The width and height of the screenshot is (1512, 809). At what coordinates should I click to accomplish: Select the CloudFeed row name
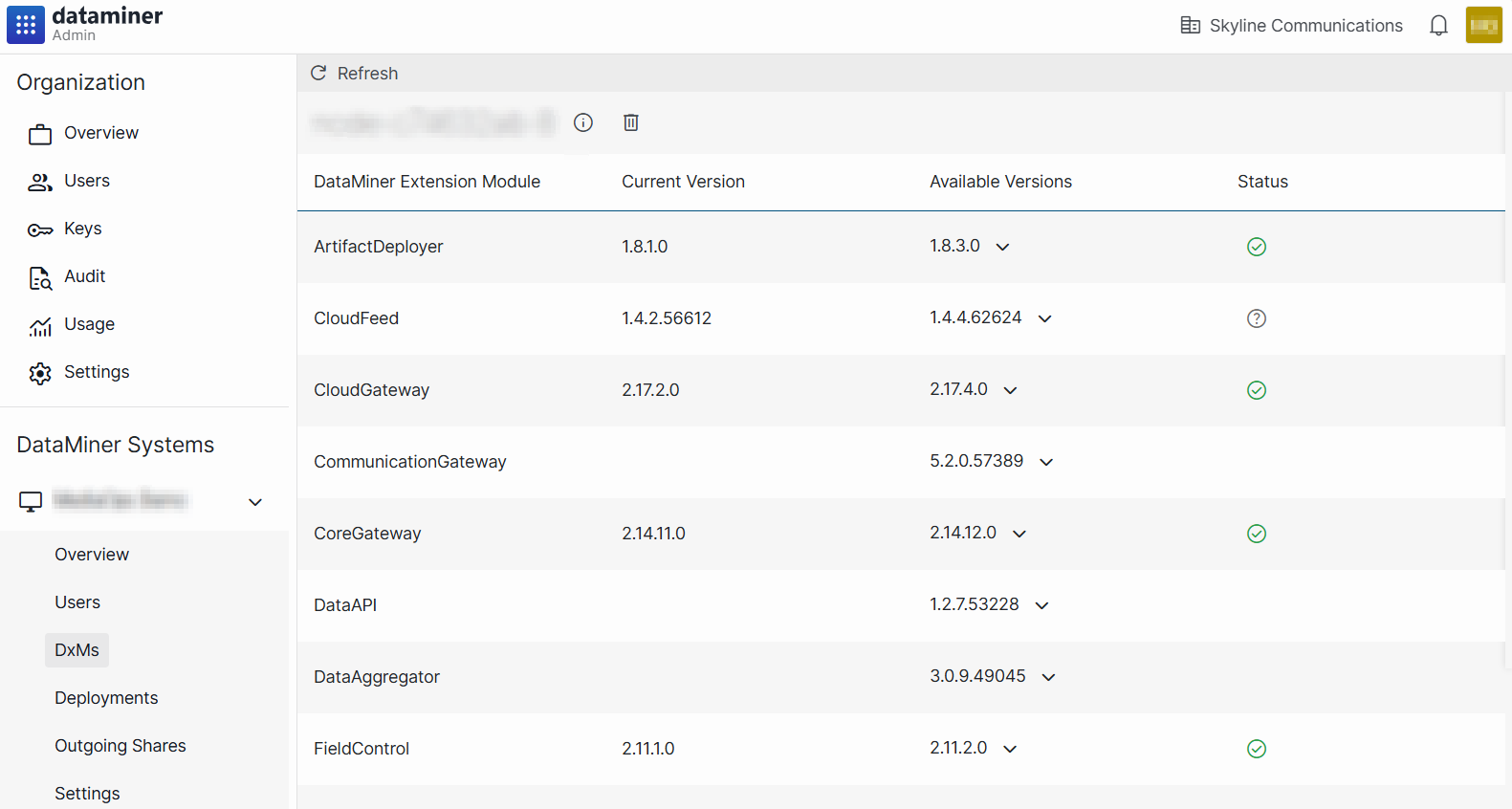pos(357,318)
